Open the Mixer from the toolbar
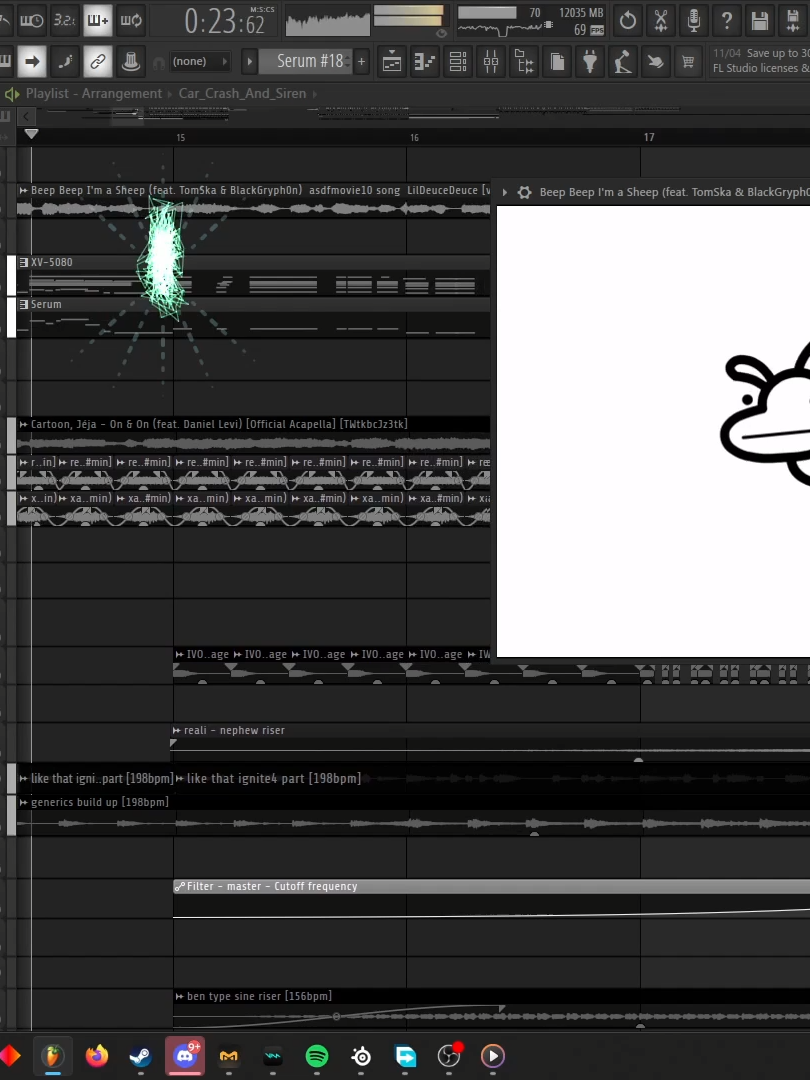Viewport: 810px width, 1080px height. coord(491,61)
